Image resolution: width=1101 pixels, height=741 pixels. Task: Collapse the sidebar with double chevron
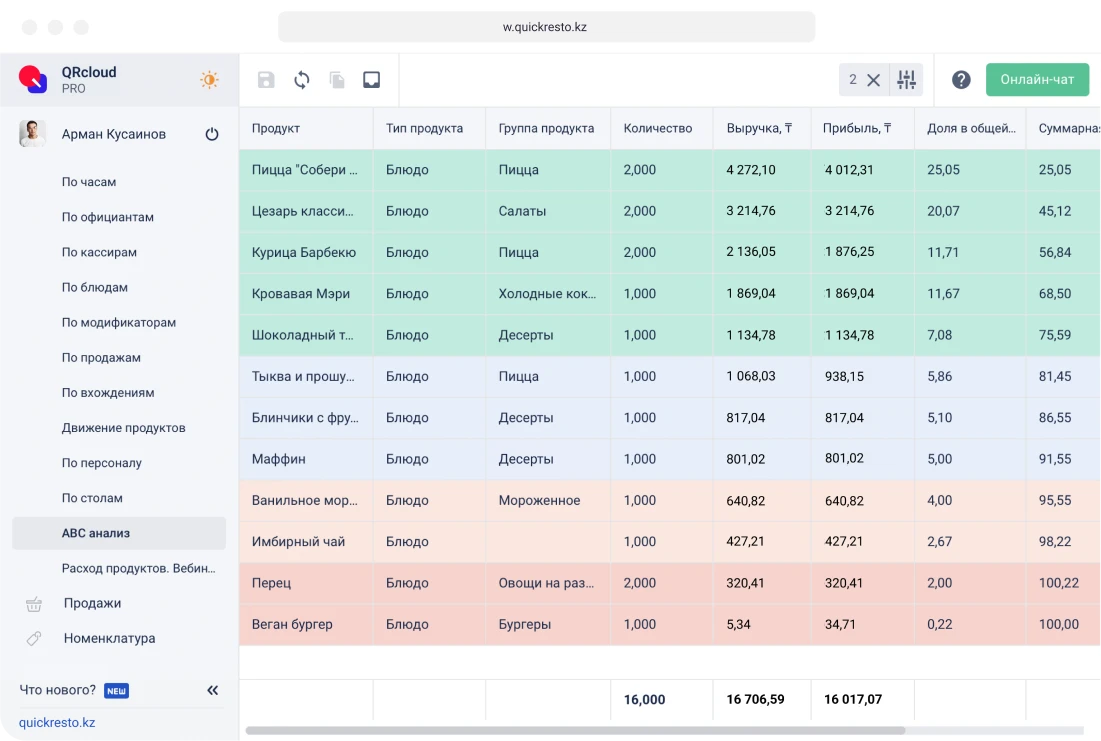212,690
